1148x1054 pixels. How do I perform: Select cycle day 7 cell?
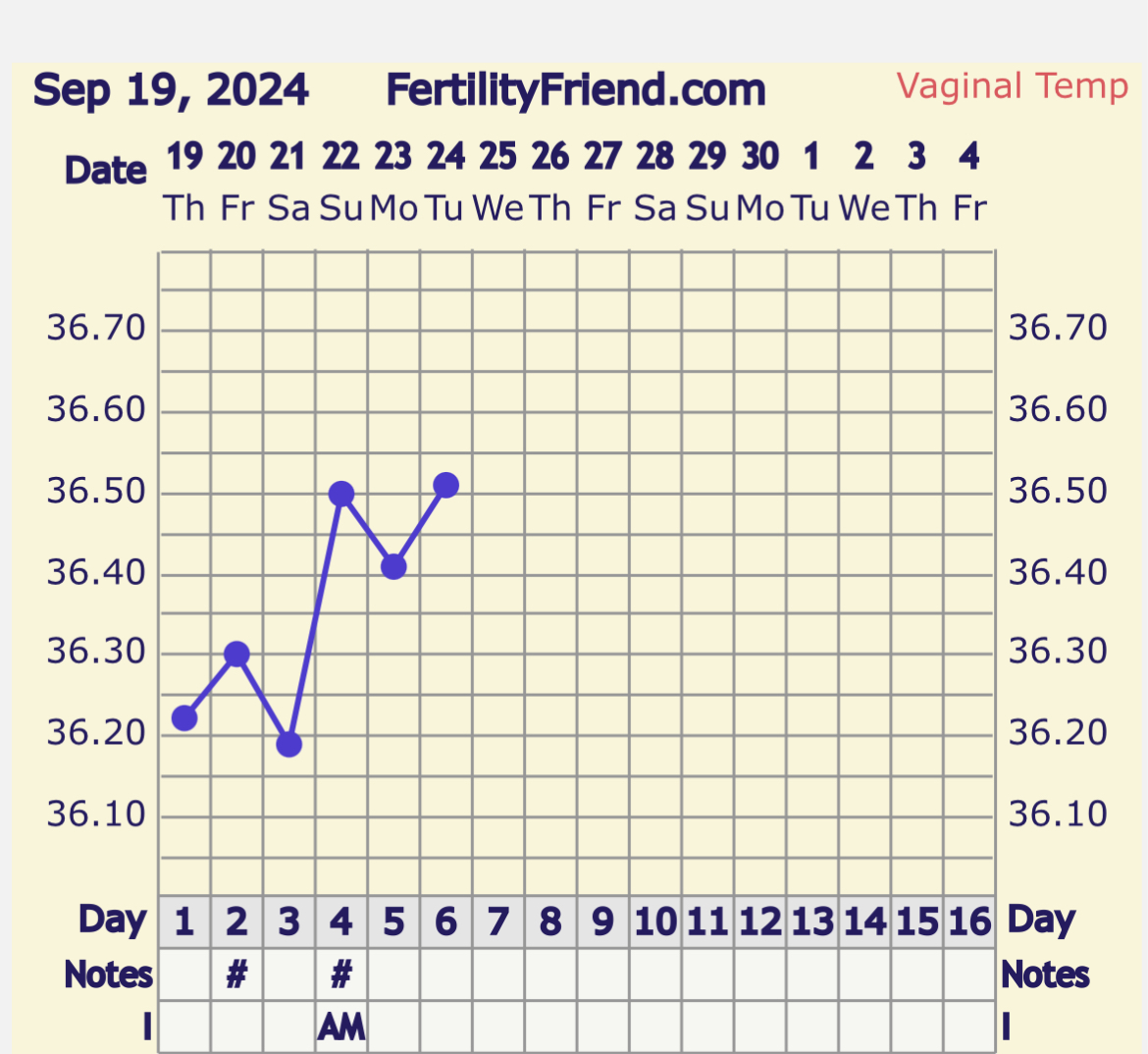point(498,922)
